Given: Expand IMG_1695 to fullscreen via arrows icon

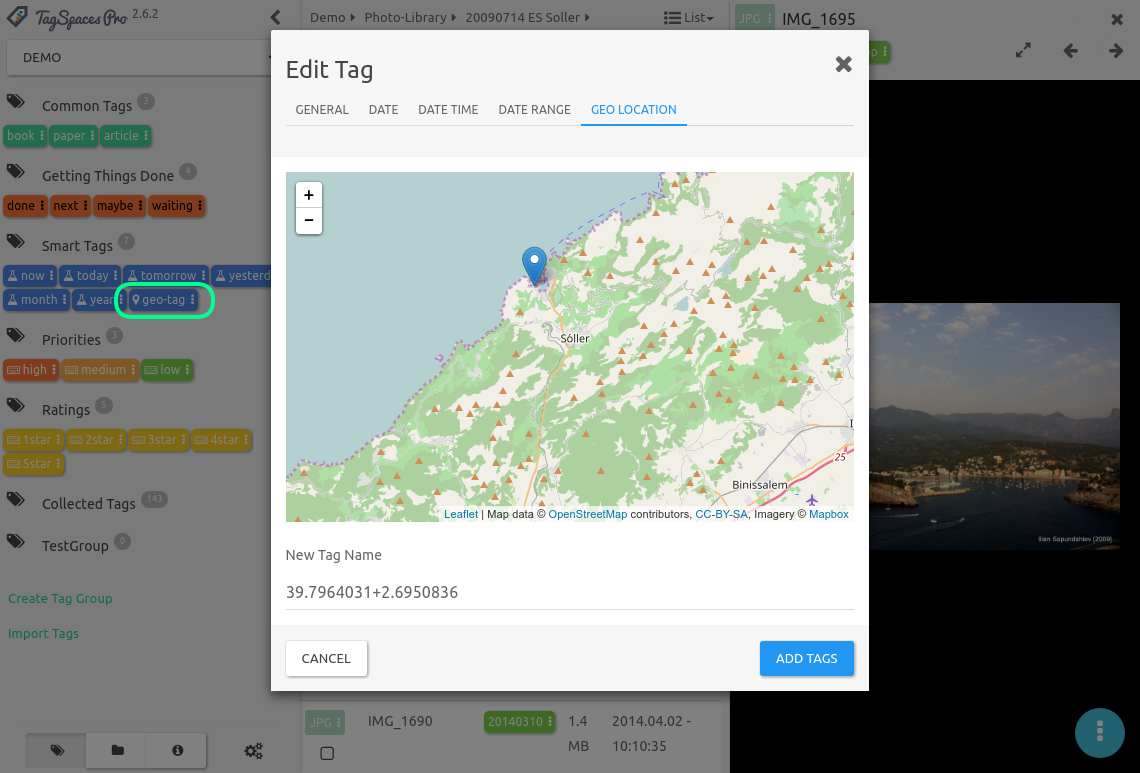Looking at the screenshot, I should point(1023,49).
